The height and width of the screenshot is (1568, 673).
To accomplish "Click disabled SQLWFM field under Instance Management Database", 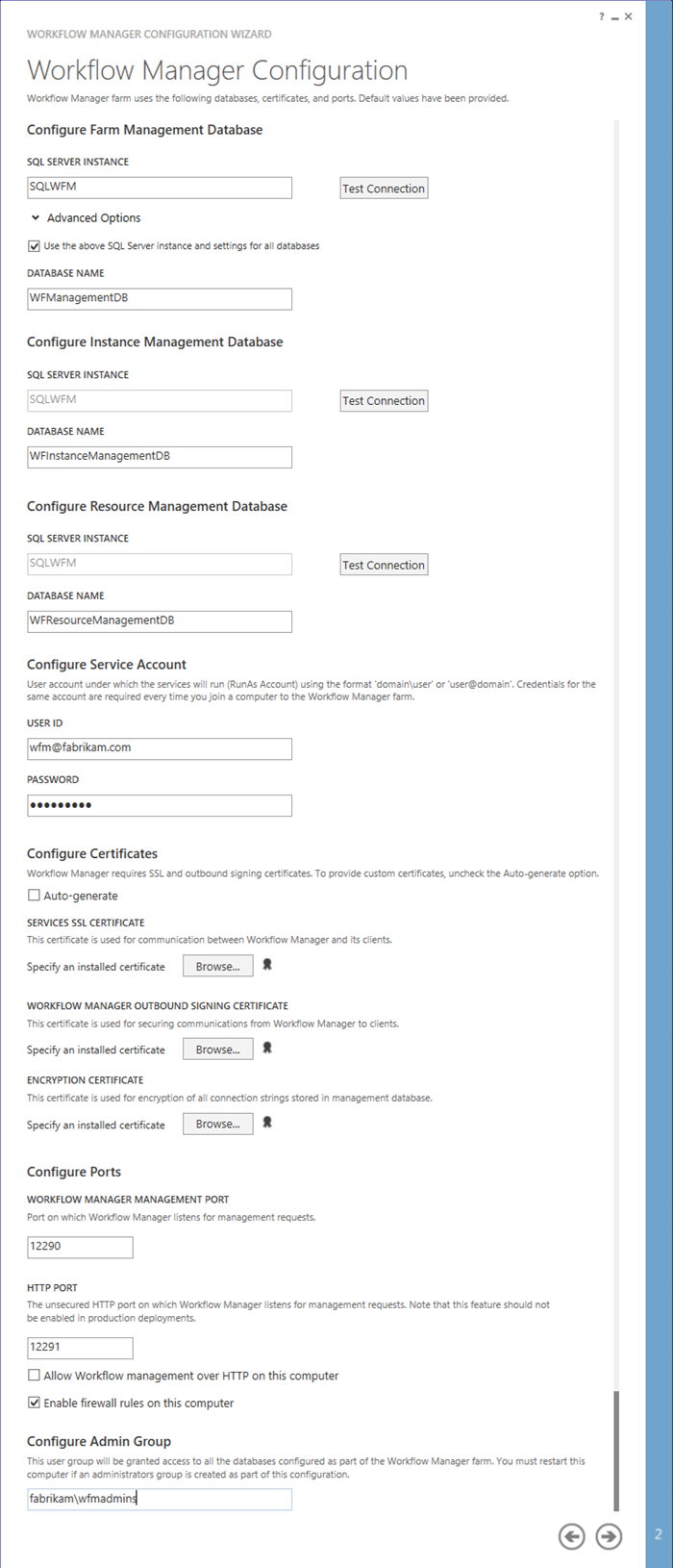I will pyautogui.click(x=160, y=400).
